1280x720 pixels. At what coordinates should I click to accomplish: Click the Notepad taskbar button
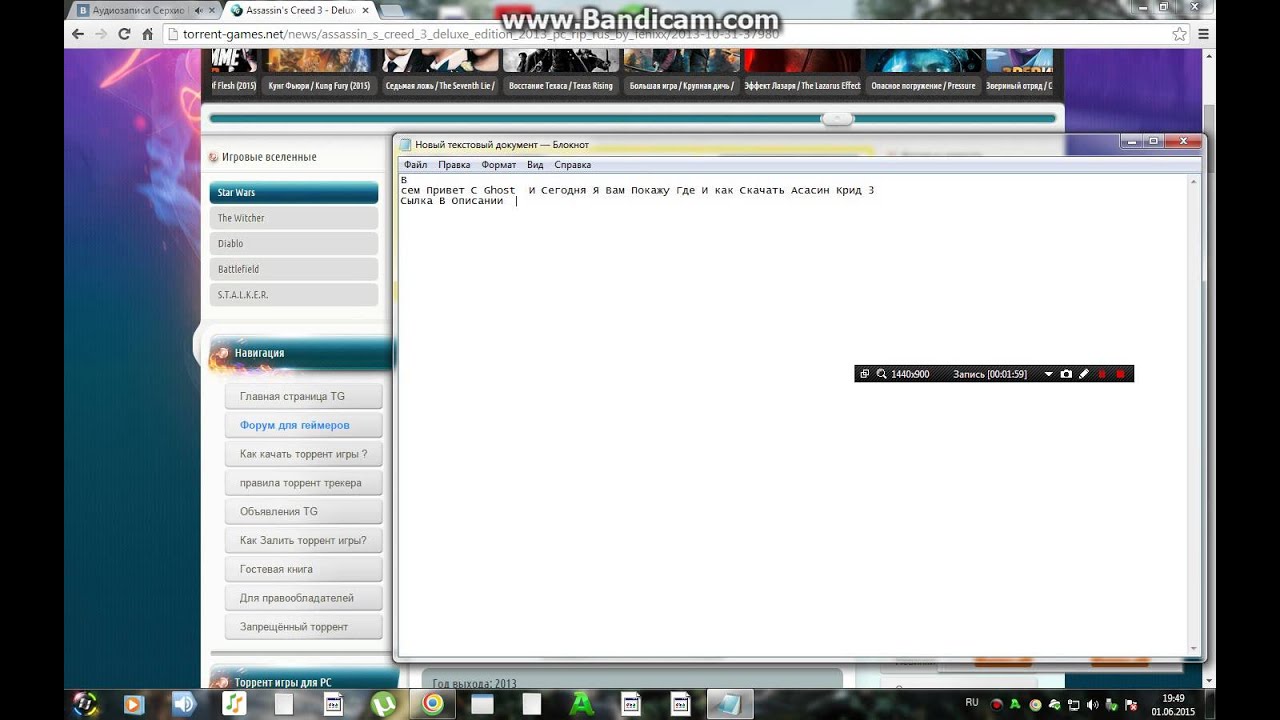(729, 703)
